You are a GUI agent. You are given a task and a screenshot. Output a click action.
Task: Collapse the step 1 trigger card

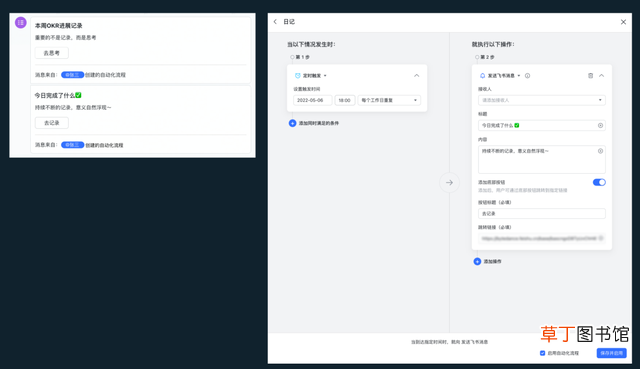point(416,76)
